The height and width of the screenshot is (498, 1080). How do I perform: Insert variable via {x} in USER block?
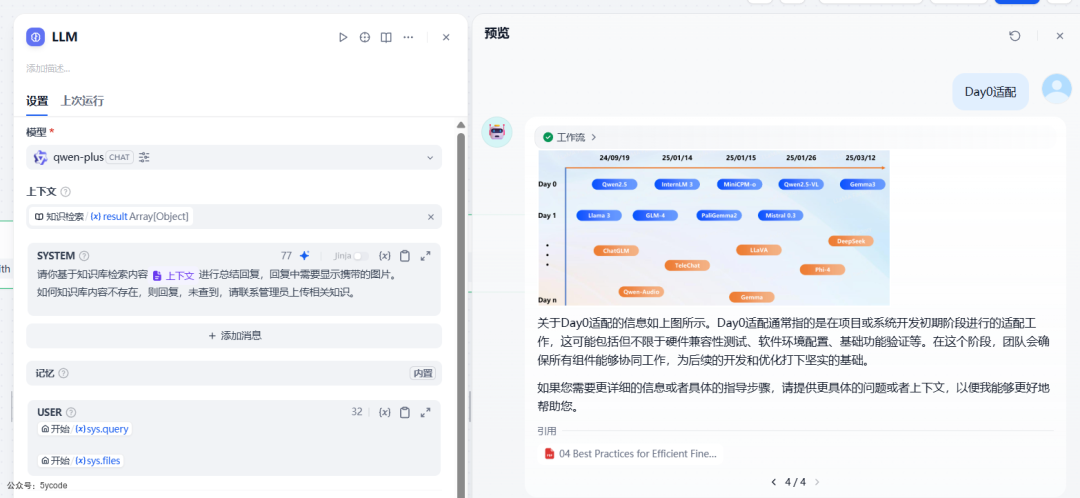point(385,412)
